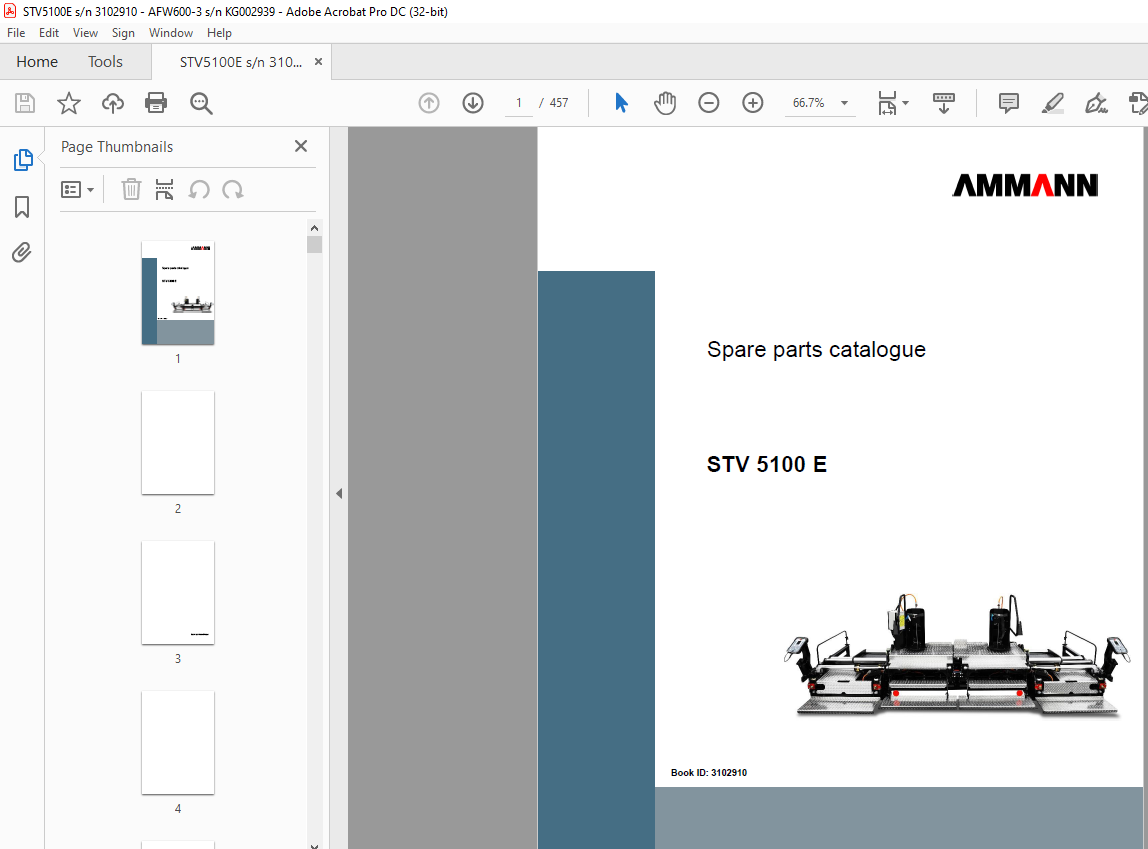This screenshot has width=1148, height=849.
Task: Go to next page arrow
Action: coord(473,103)
